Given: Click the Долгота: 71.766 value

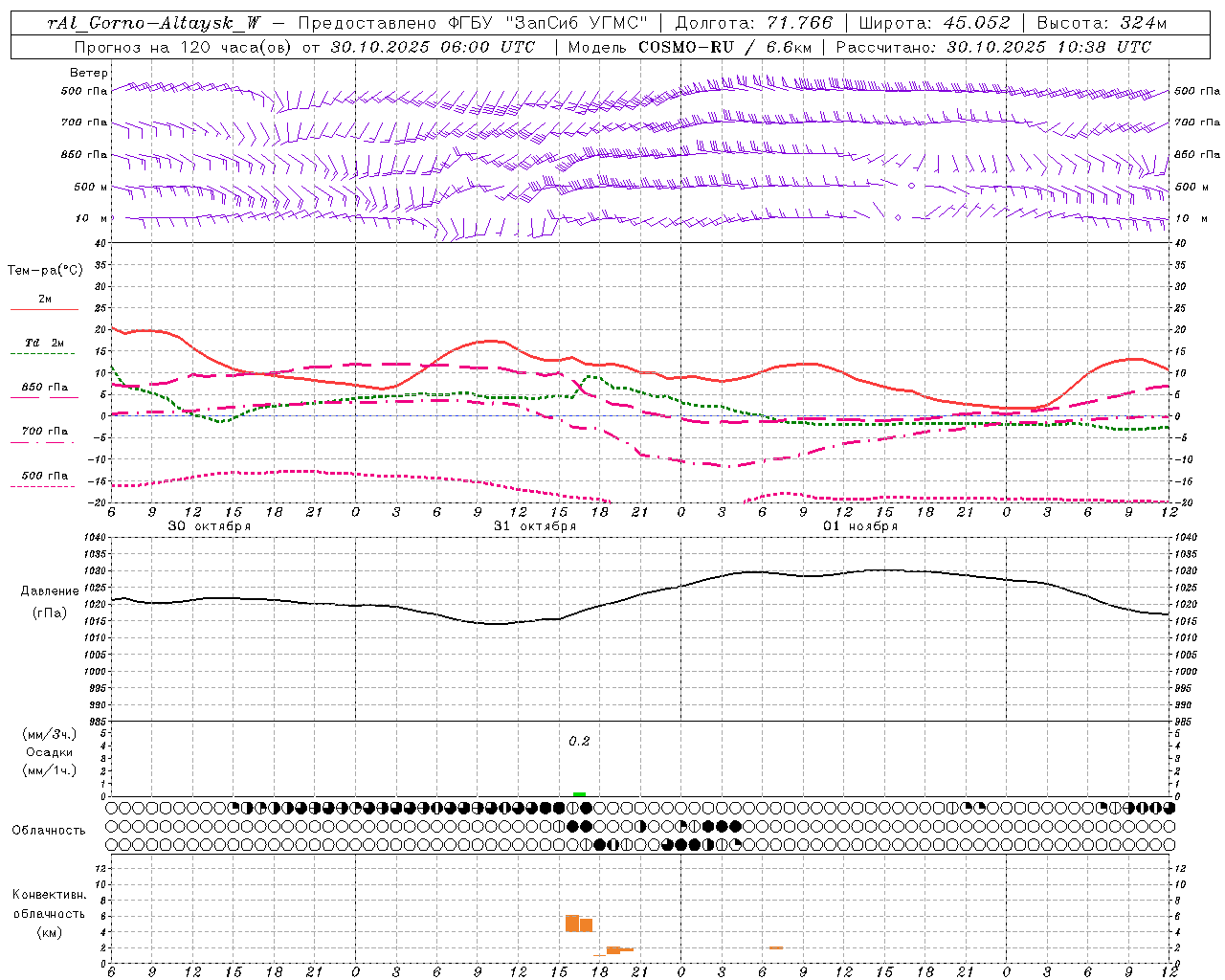Looking at the screenshot, I should point(754,24).
